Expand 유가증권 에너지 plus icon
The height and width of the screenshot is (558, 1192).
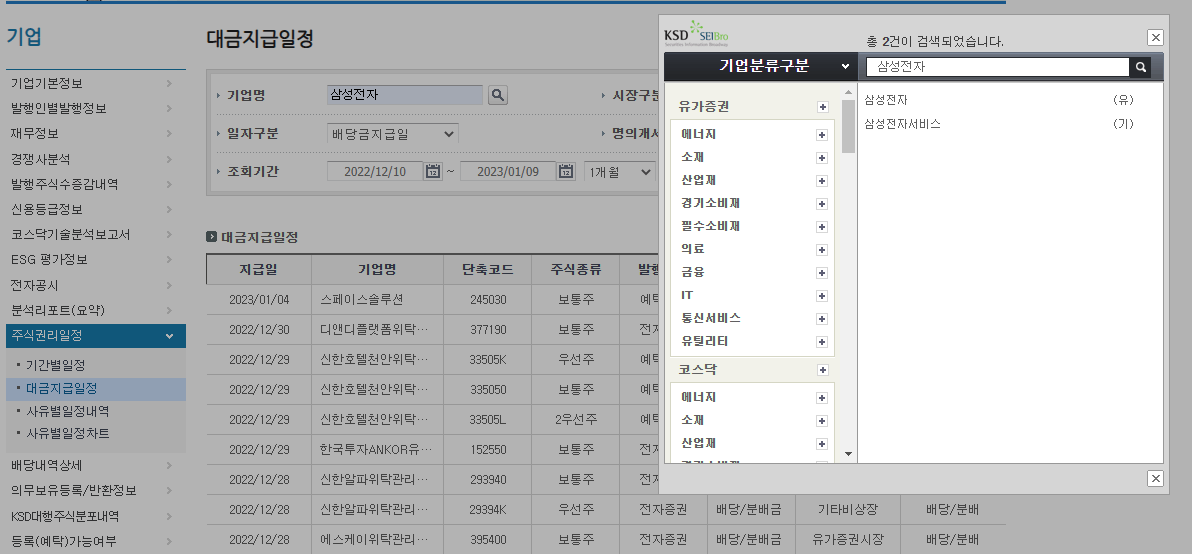(822, 135)
